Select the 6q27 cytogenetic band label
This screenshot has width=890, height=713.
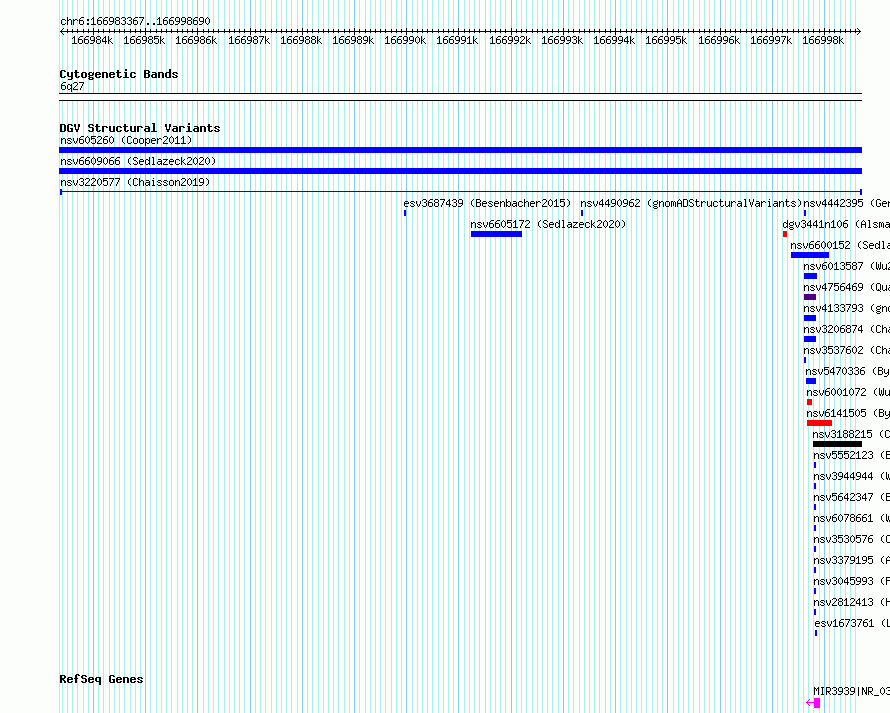tap(72, 86)
